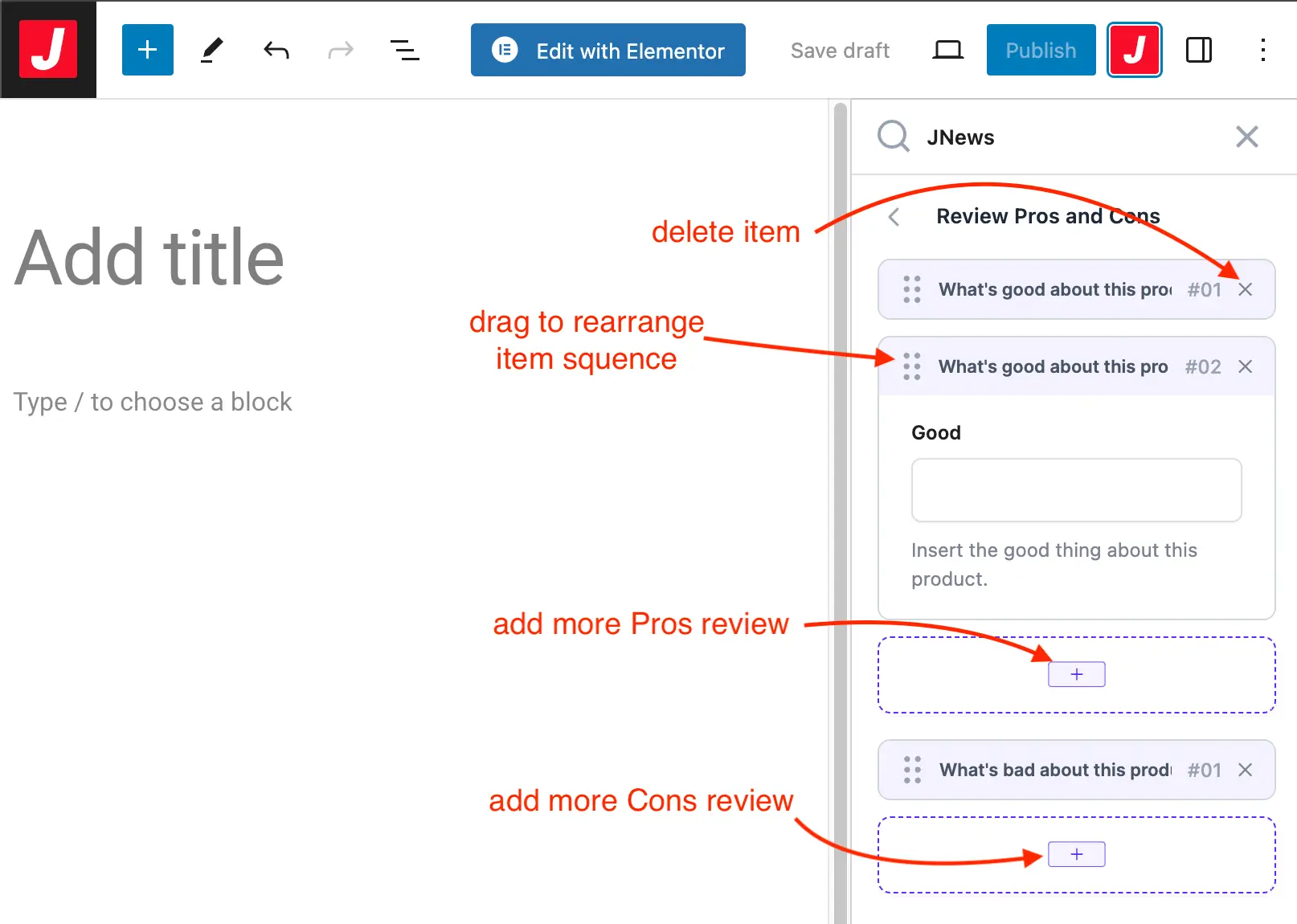The image size is (1297, 924).
Task: Click Edit with Elementor button
Action: (x=608, y=50)
